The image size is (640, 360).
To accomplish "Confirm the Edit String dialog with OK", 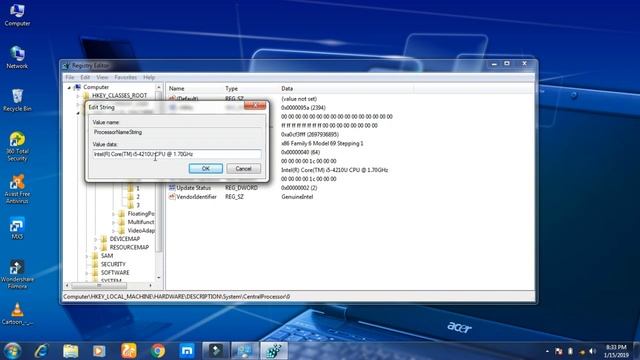I will [x=206, y=169].
